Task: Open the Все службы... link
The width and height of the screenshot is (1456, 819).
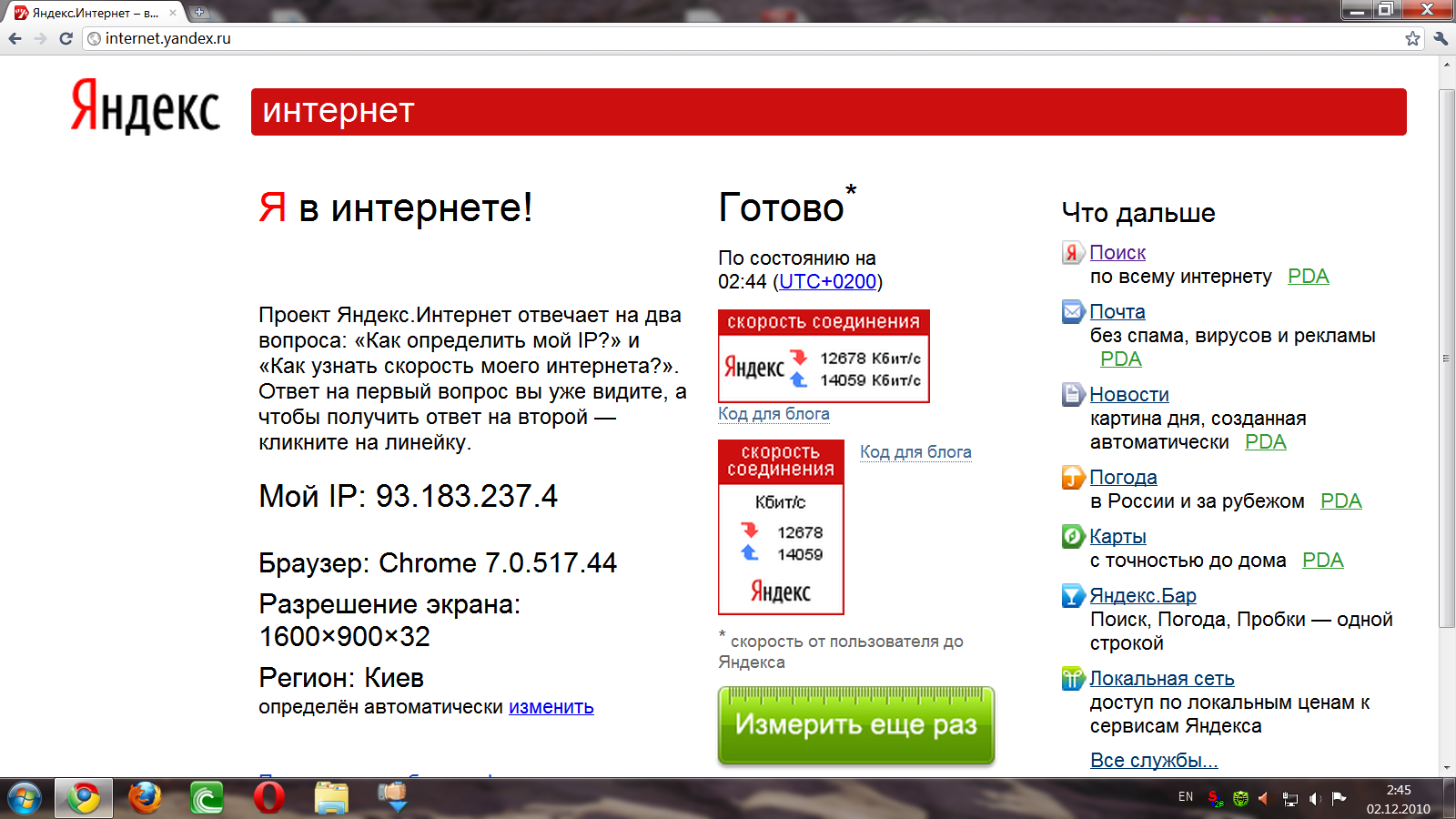Action: point(1154,760)
